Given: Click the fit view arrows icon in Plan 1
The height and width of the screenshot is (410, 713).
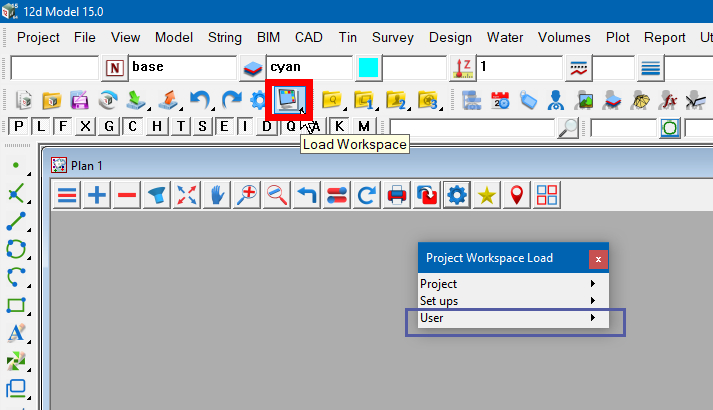Looking at the screenshot, I should click(187, 195).
